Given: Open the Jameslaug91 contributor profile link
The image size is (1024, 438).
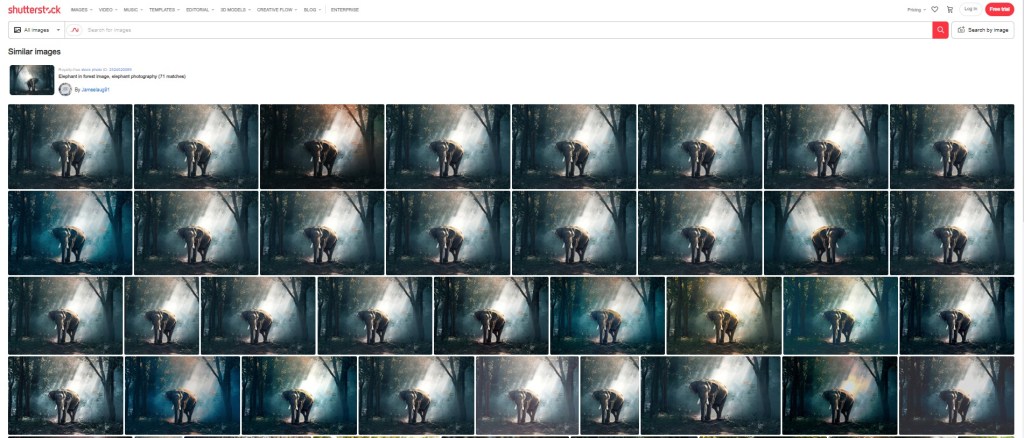Looking at the screenshot, I should [95, 89].
